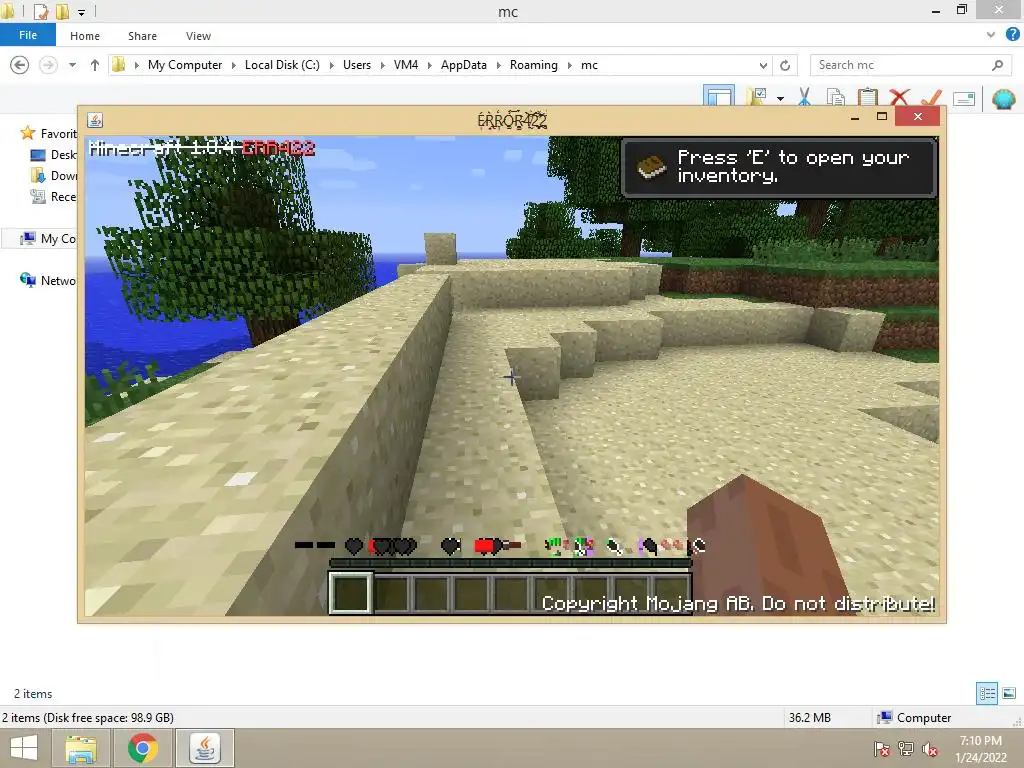Click the rename card icon in the toolbar
Image resolution: width=1024 pixels, height=768 pixels.
tap(964, 99)
